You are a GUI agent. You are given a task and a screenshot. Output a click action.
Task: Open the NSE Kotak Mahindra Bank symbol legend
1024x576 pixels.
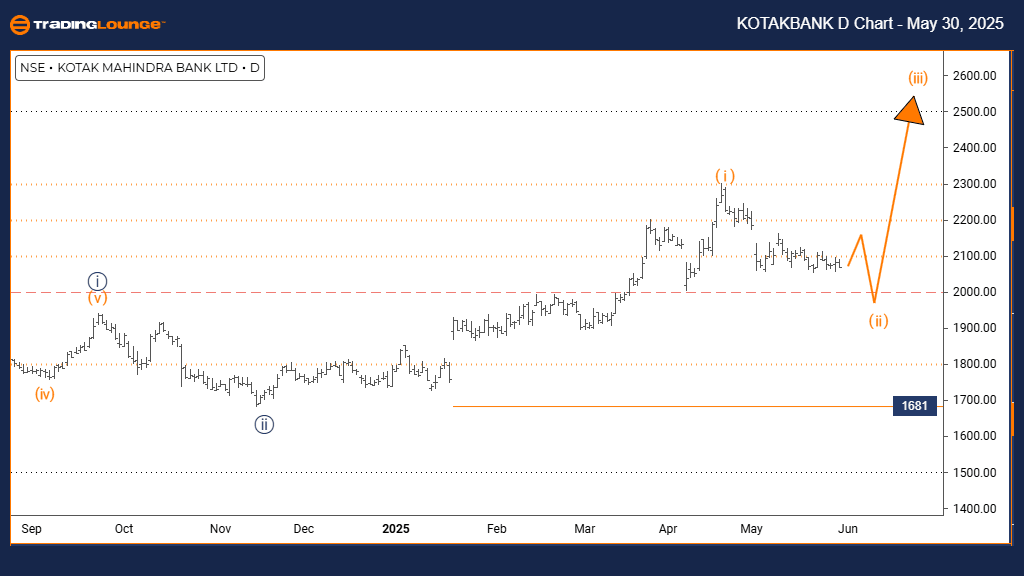pyautogui.click(x=140, y=69)
